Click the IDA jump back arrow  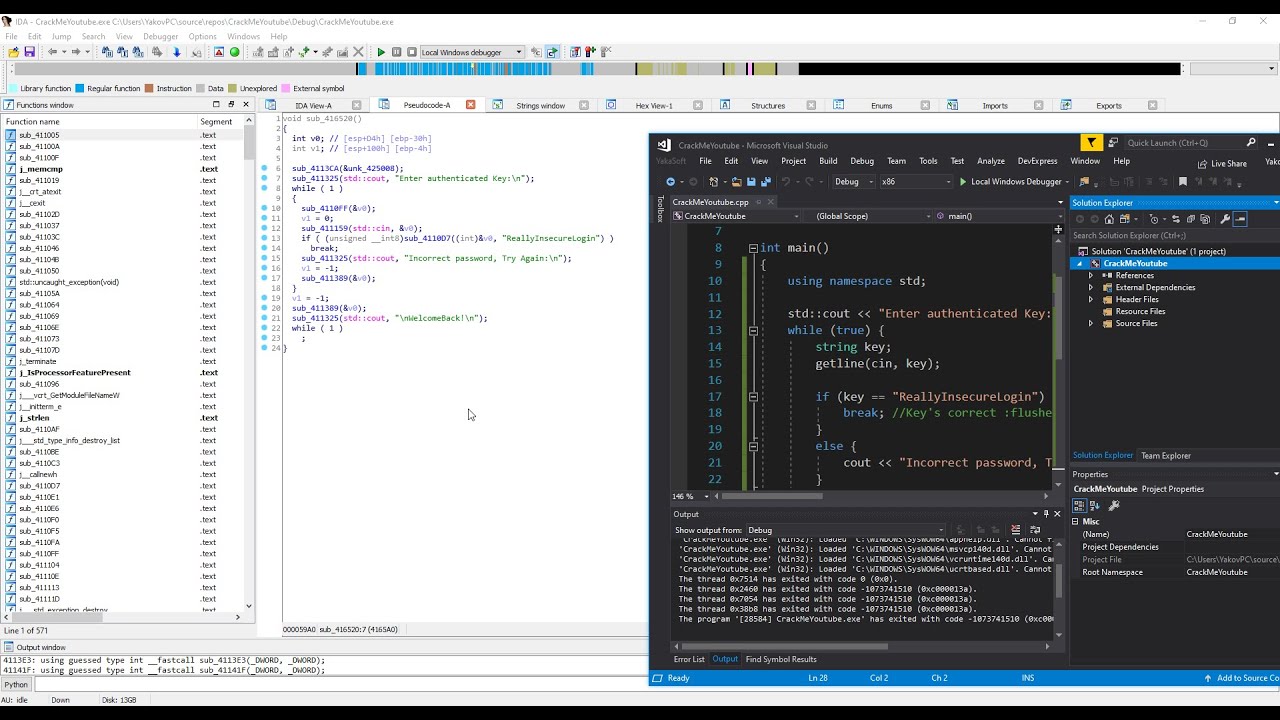pos(52,52)
